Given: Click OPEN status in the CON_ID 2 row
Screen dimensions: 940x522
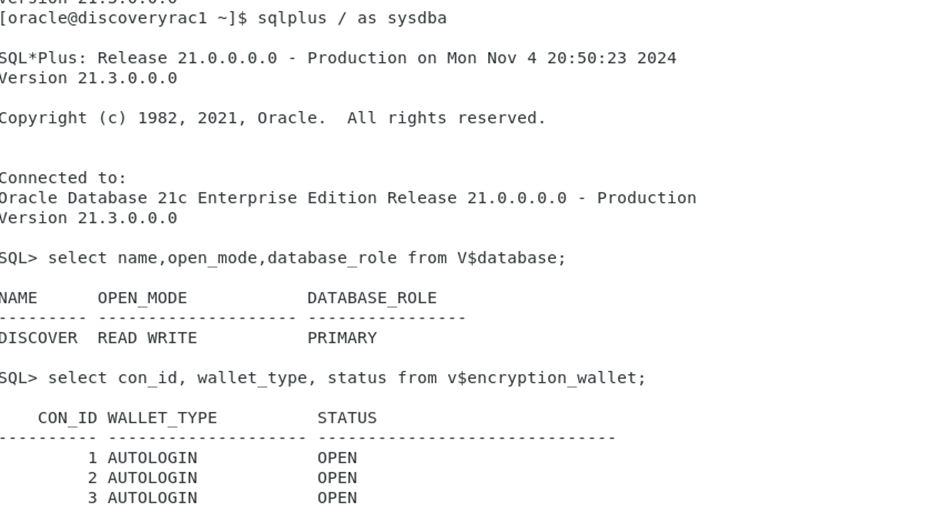Looking at the screenshot, I should (x=337, y=478).
